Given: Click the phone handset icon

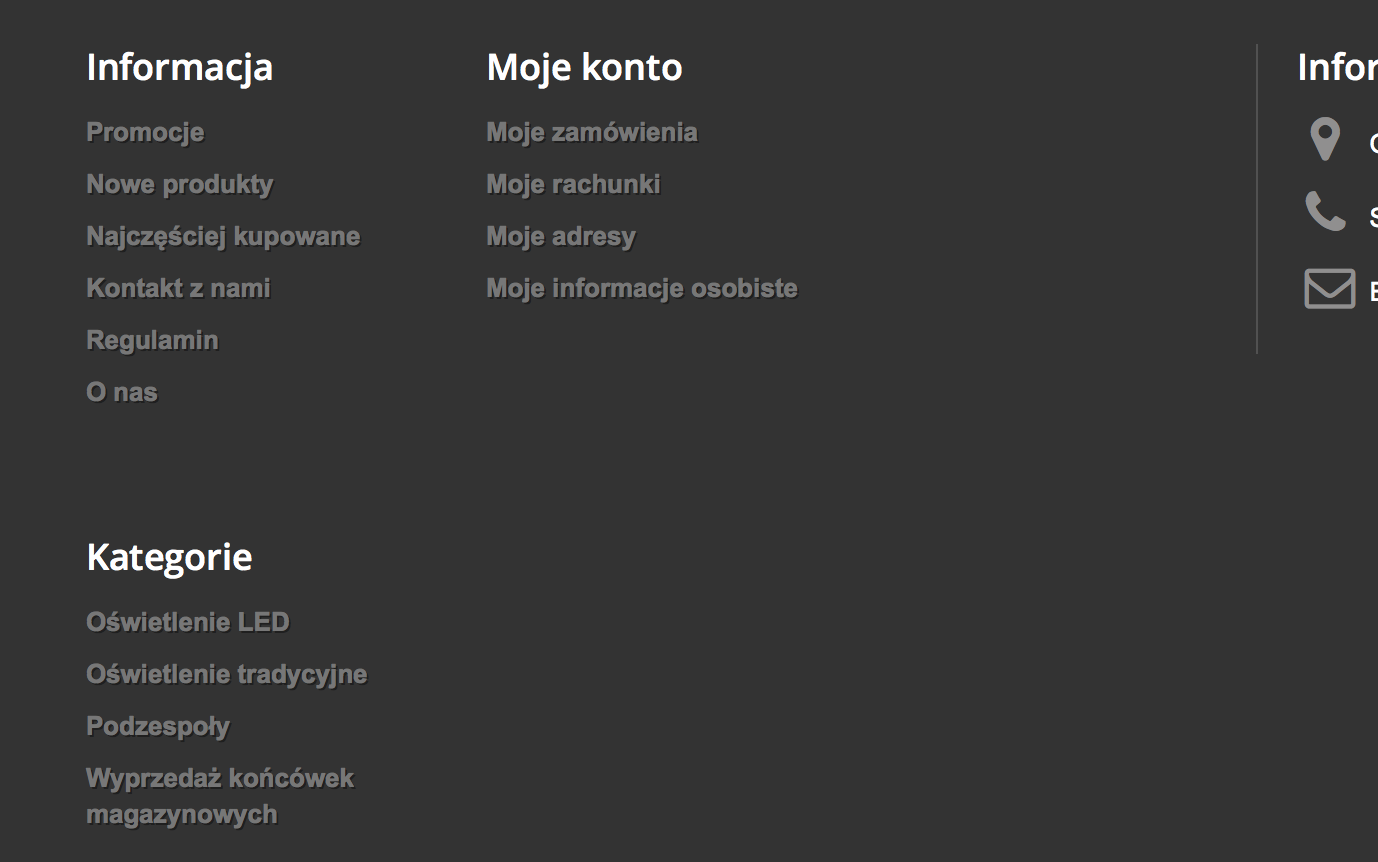Looking at the screenshot, I should tap(1326, 212).
